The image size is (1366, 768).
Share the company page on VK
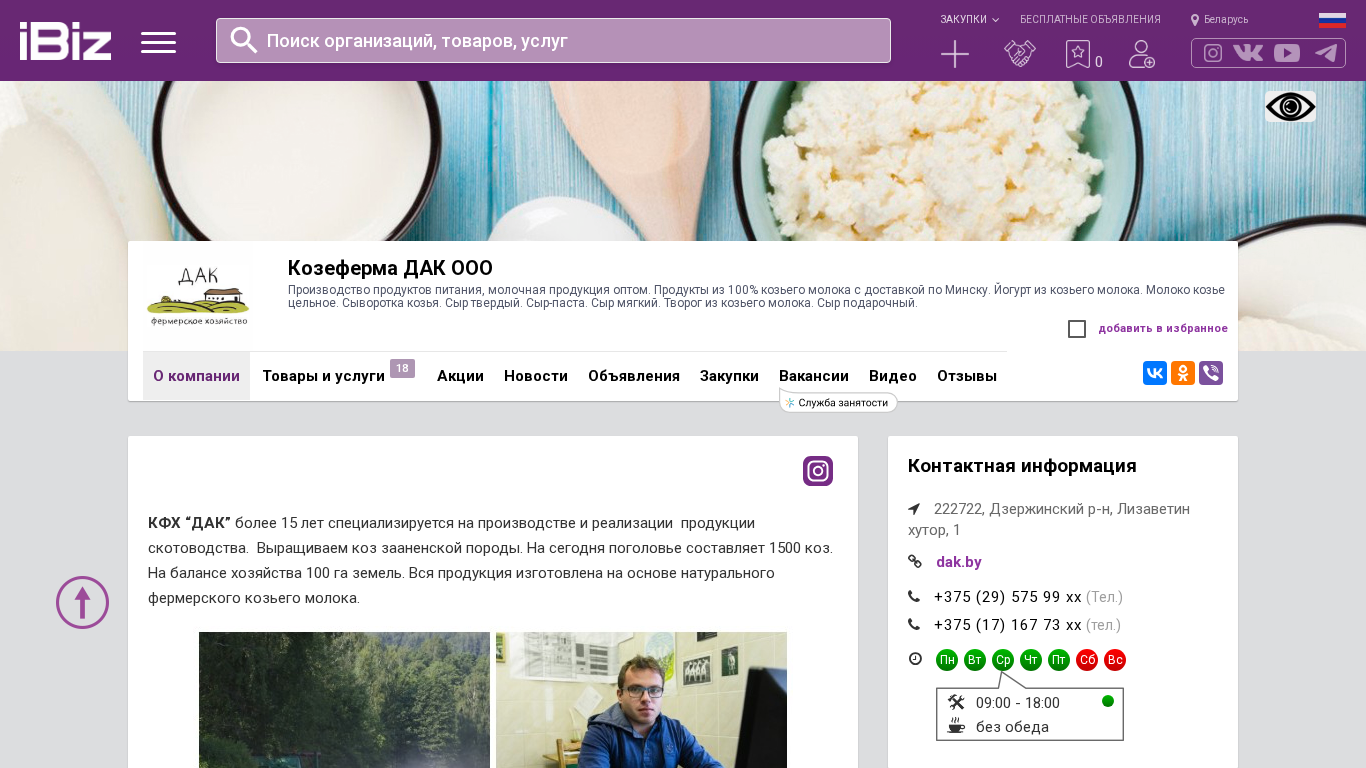(x=1155, y=373)
